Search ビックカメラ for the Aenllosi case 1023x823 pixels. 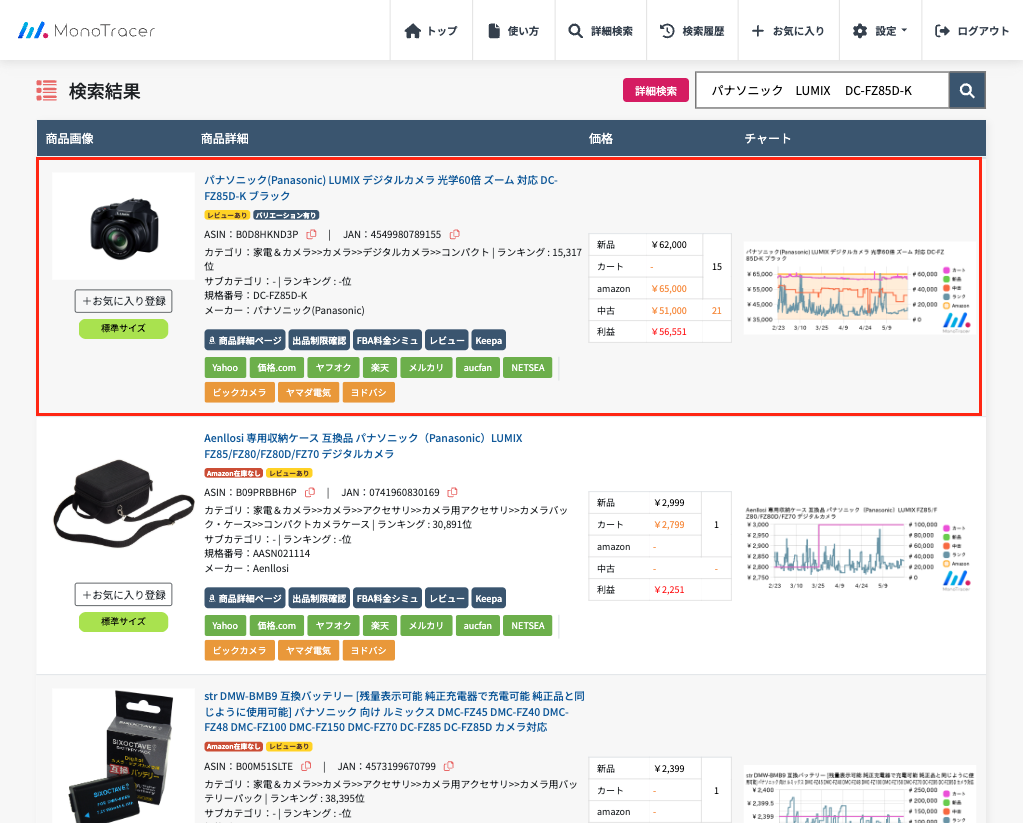239,650
